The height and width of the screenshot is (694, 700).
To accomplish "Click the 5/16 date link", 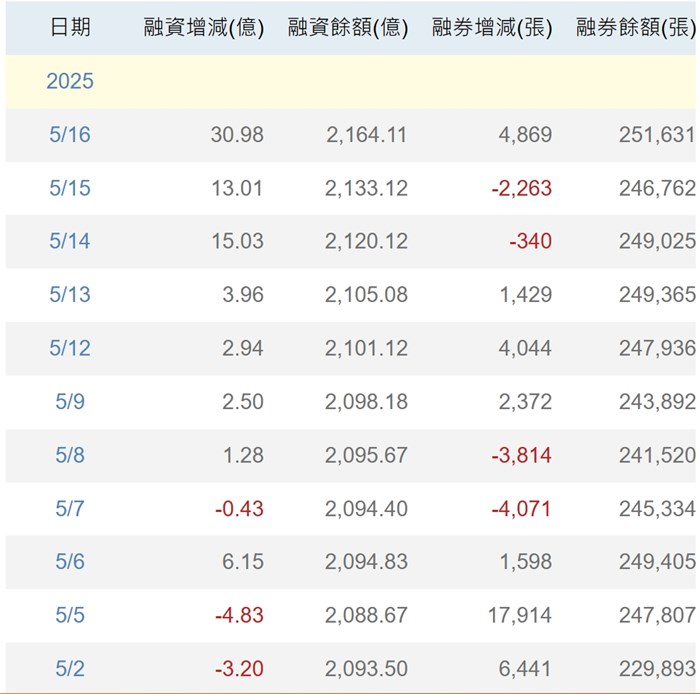I will (x=70, y=135).
